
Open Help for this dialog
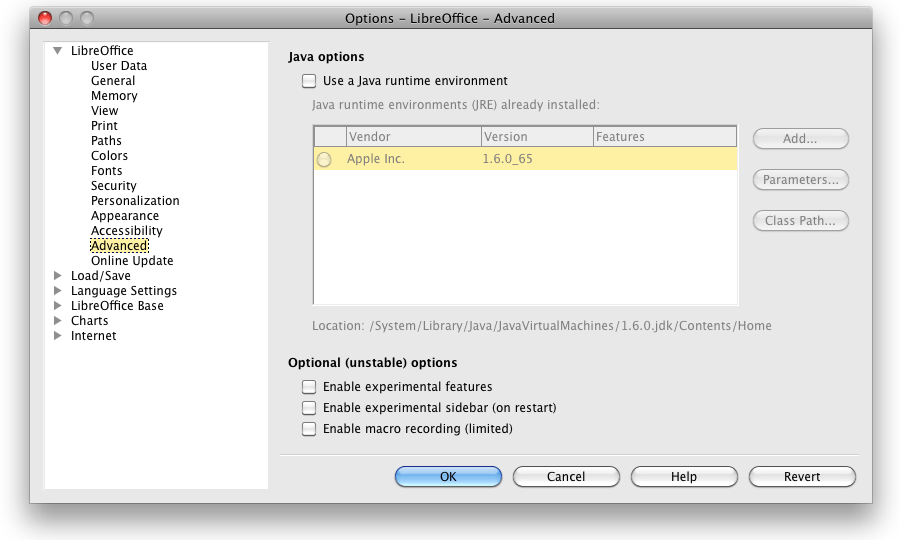tap(684, 476)
